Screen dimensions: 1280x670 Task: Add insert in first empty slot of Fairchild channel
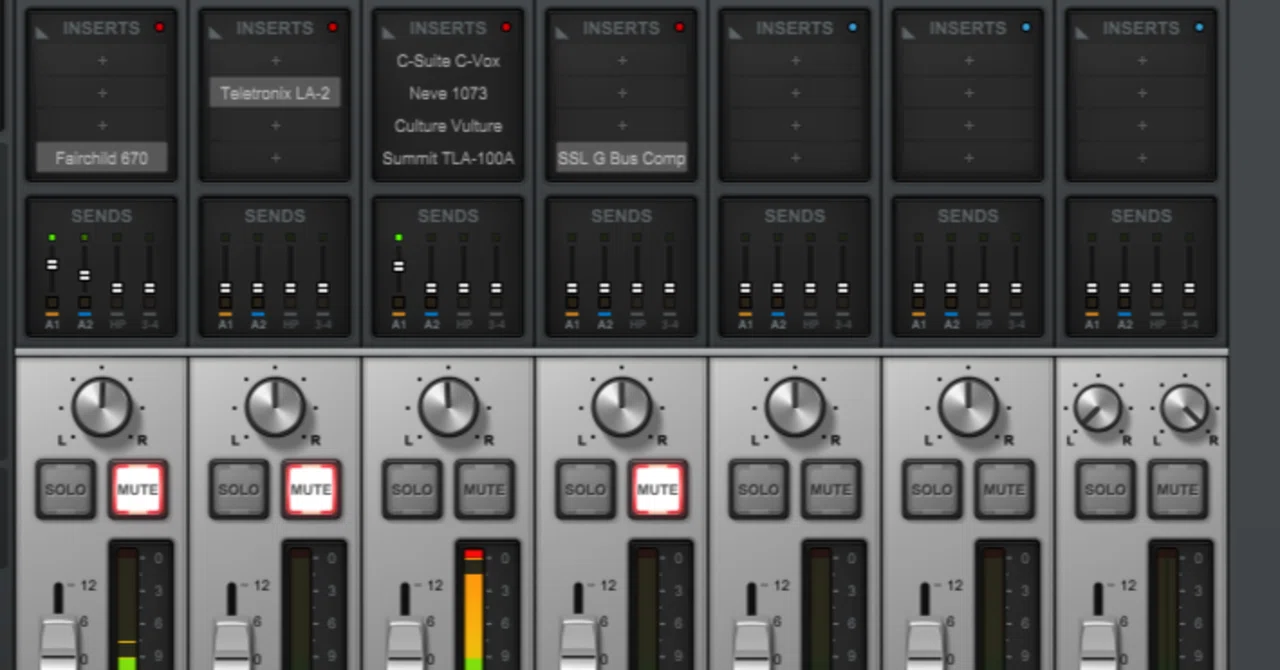[x=101, y=61]
